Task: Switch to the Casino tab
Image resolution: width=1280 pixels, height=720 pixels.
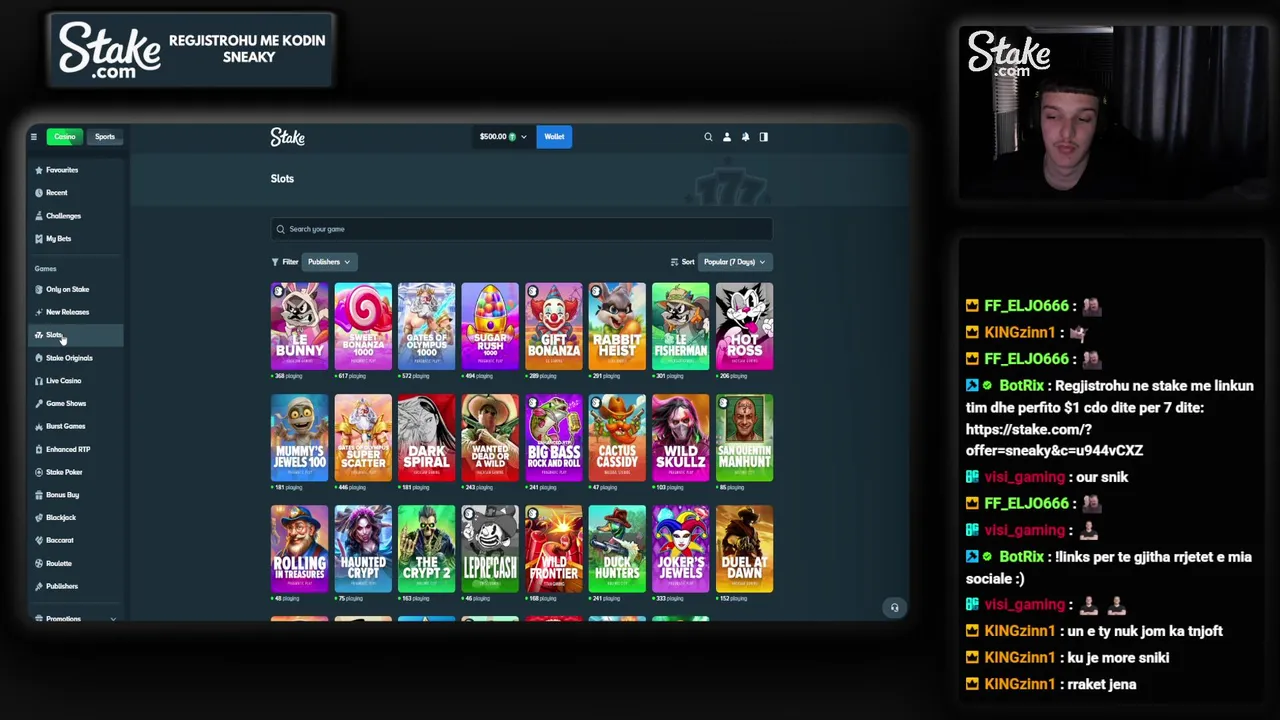Action: [65, 137]
